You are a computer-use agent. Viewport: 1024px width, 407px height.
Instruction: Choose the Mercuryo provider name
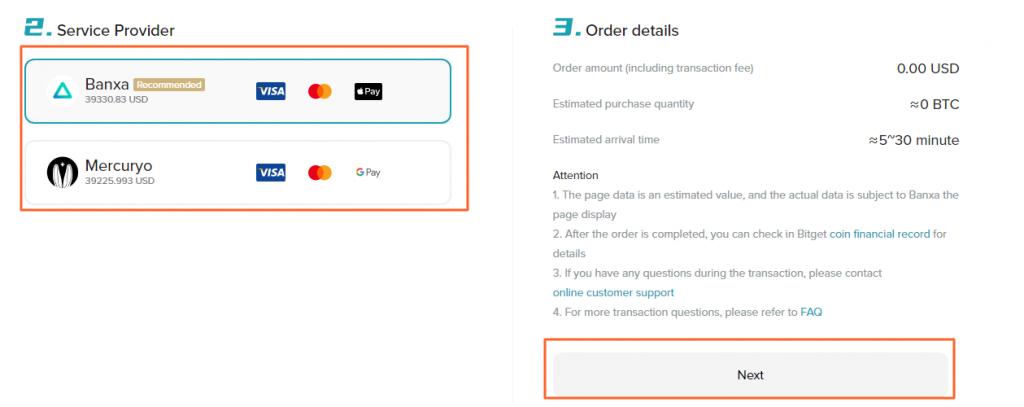click(119, 165)
